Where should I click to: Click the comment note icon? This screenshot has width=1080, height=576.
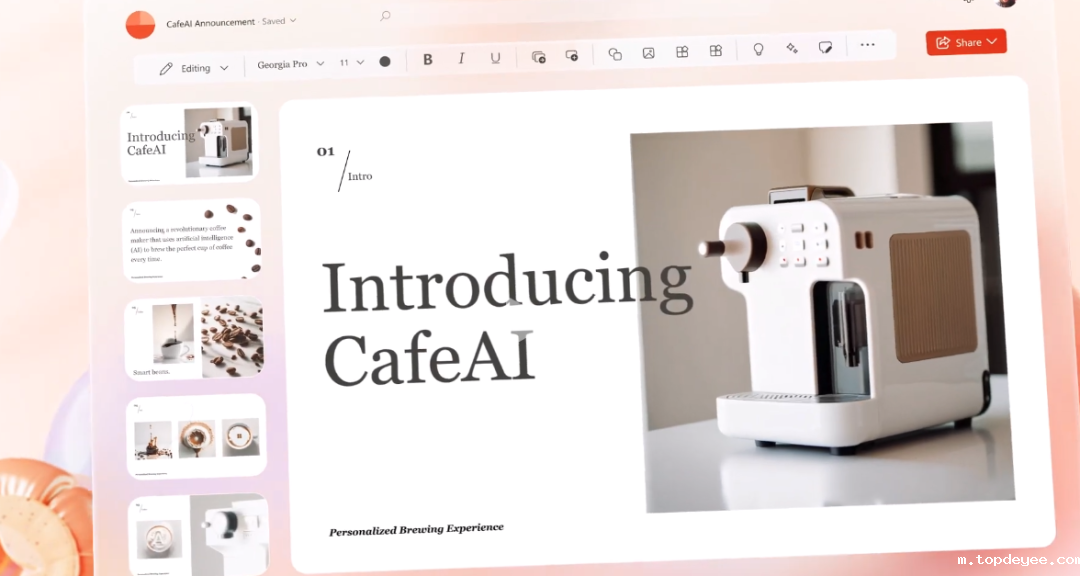point(825,47)
